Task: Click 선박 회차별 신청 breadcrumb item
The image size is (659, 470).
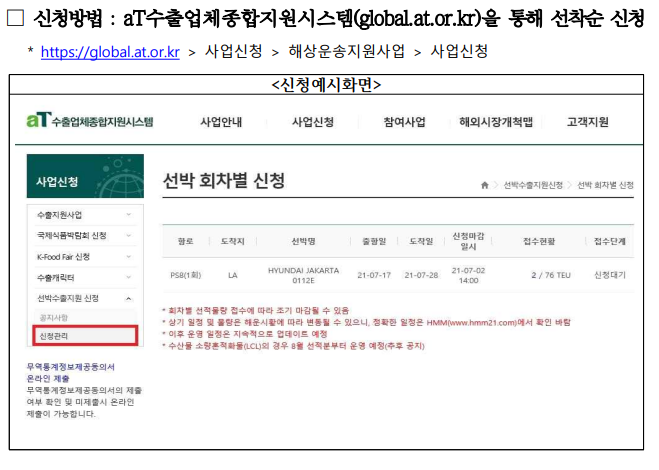Action: pyautogui.click(x=605, y=185)
